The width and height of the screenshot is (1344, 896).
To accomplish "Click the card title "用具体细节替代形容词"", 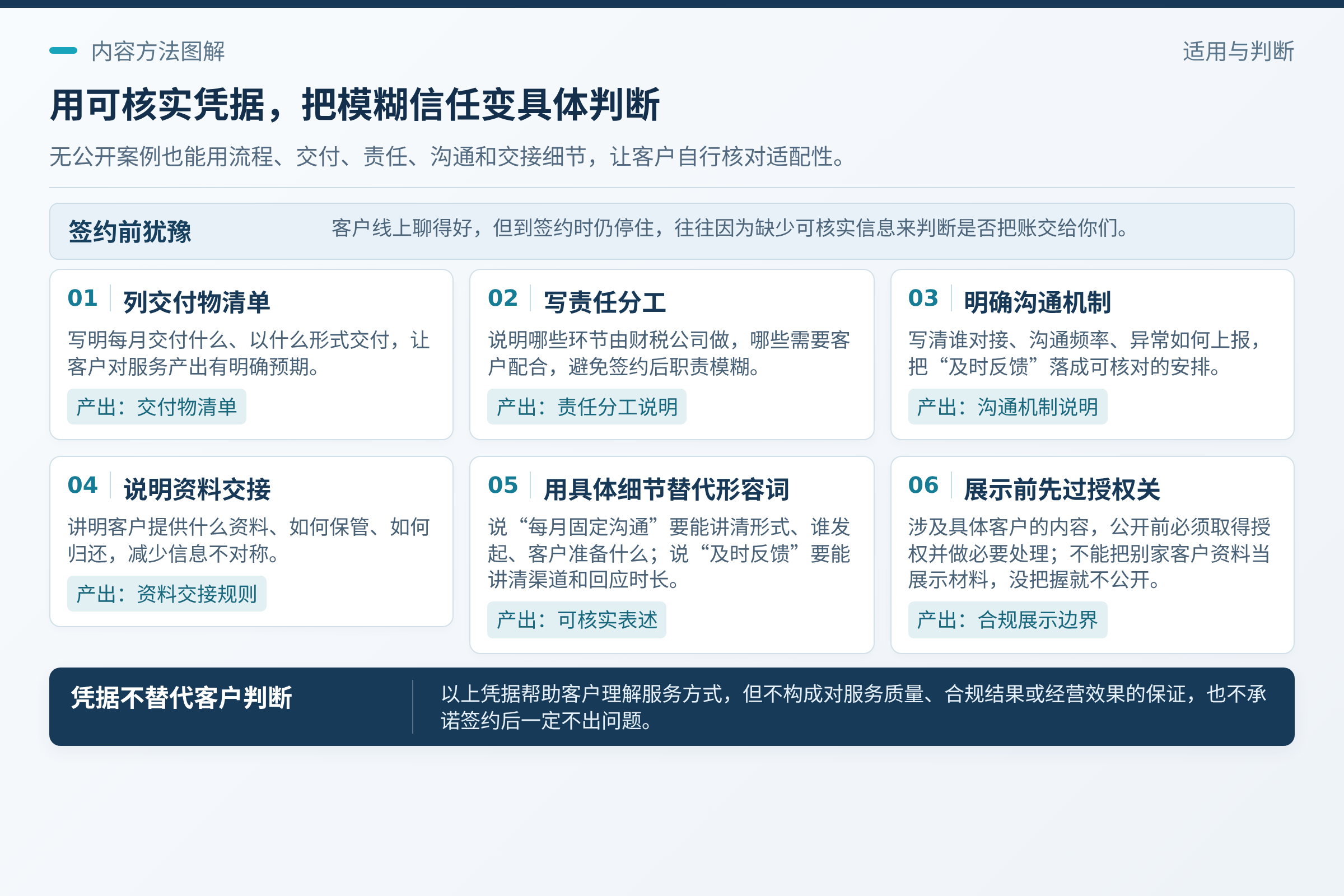I will [666, 489].
